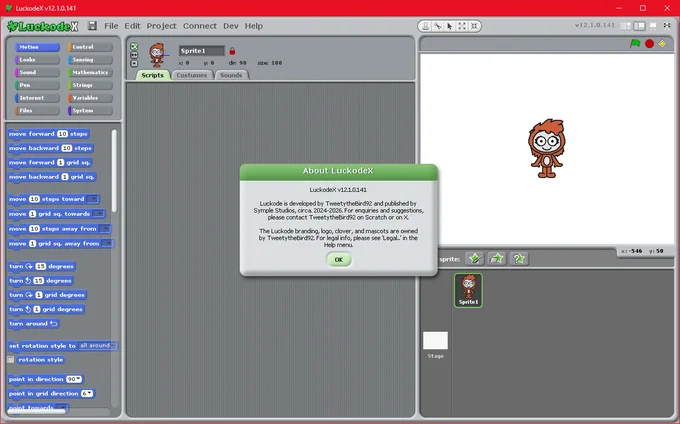Select the Pen block category

[x=37, y=85]
